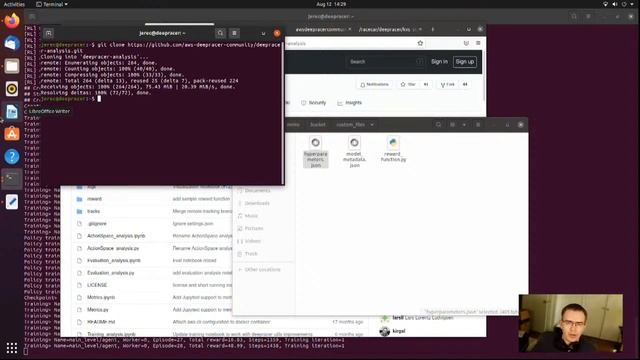Open Evaluation_analysis.ipynb on GitHub
Image resolution: width=640 pixels, height=360 pixels.
(x=114, y=260)
